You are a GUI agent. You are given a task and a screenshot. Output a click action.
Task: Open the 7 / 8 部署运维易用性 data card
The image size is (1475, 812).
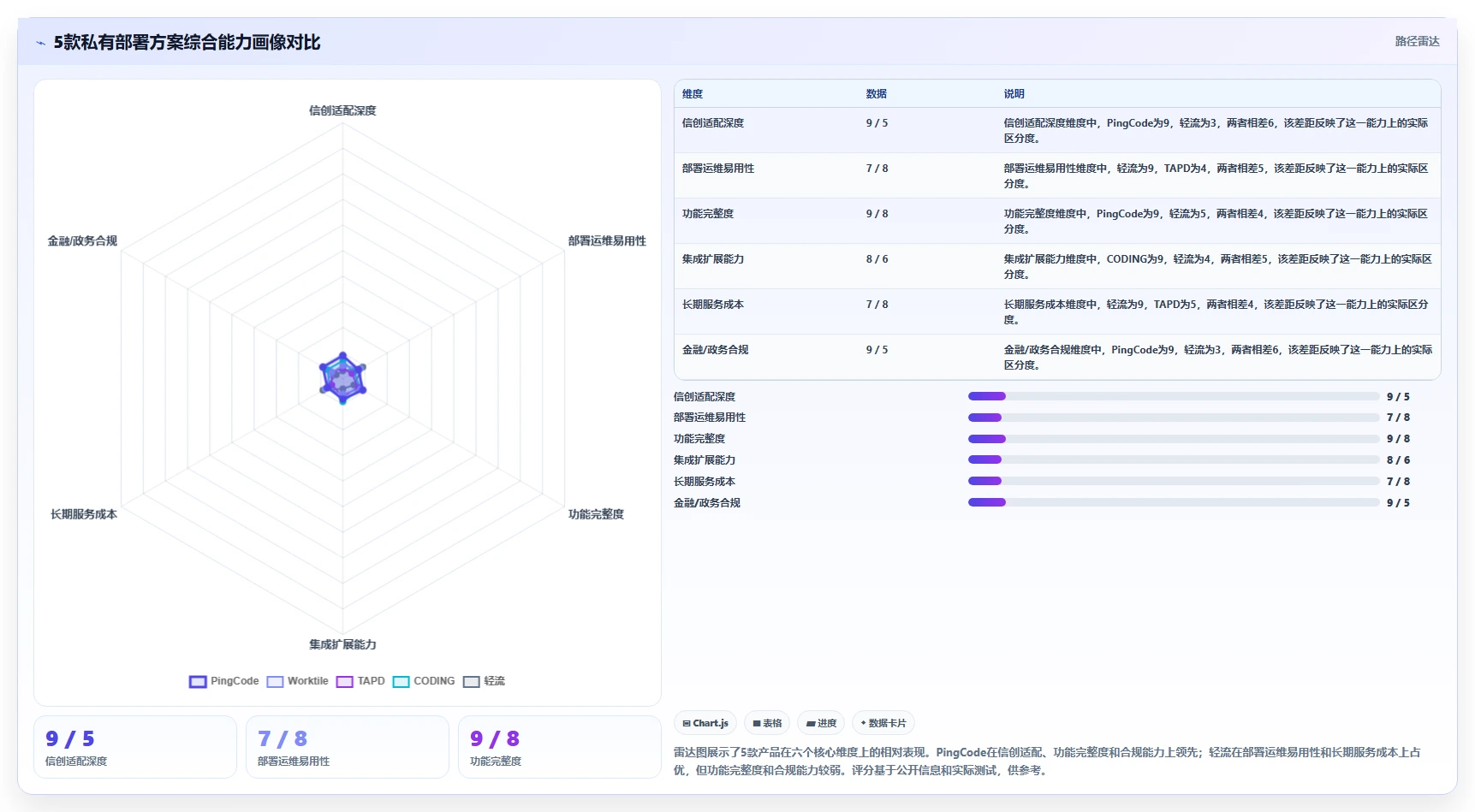pyautogui.click(x=348, y=747)
